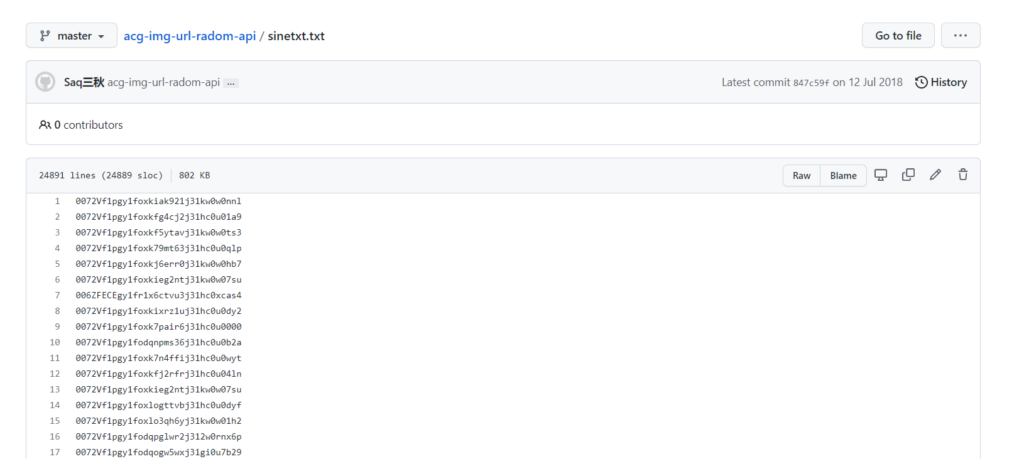Click line number 1
This screenshot has height=459, width=1024.
coord(57,201)
